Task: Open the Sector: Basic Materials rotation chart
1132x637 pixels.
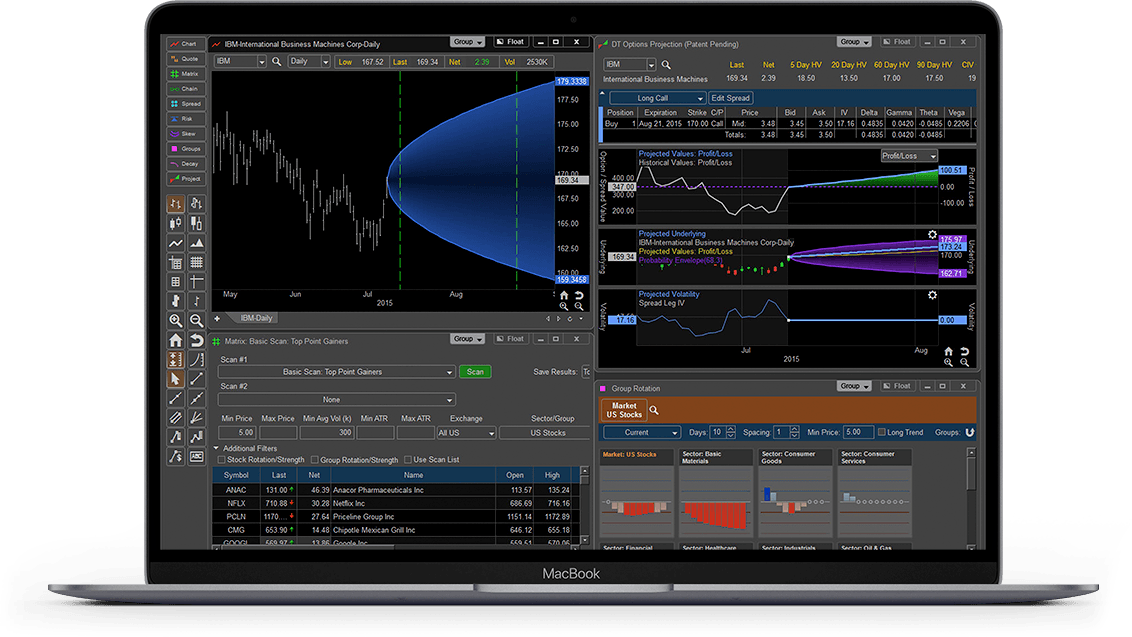Action: click(x=715, y=493)
